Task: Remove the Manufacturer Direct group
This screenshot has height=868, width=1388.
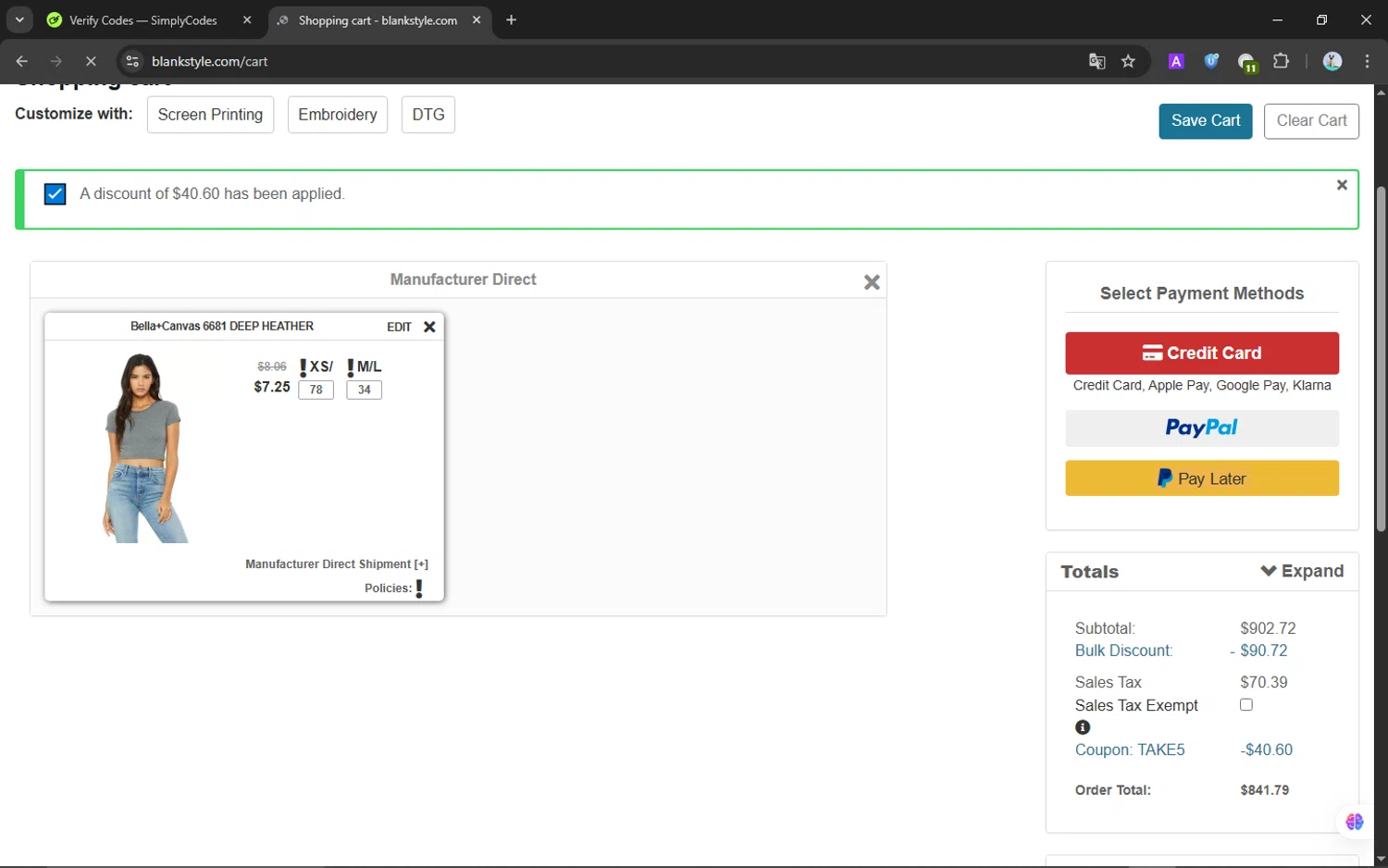Action: click(x=872, y=282)
